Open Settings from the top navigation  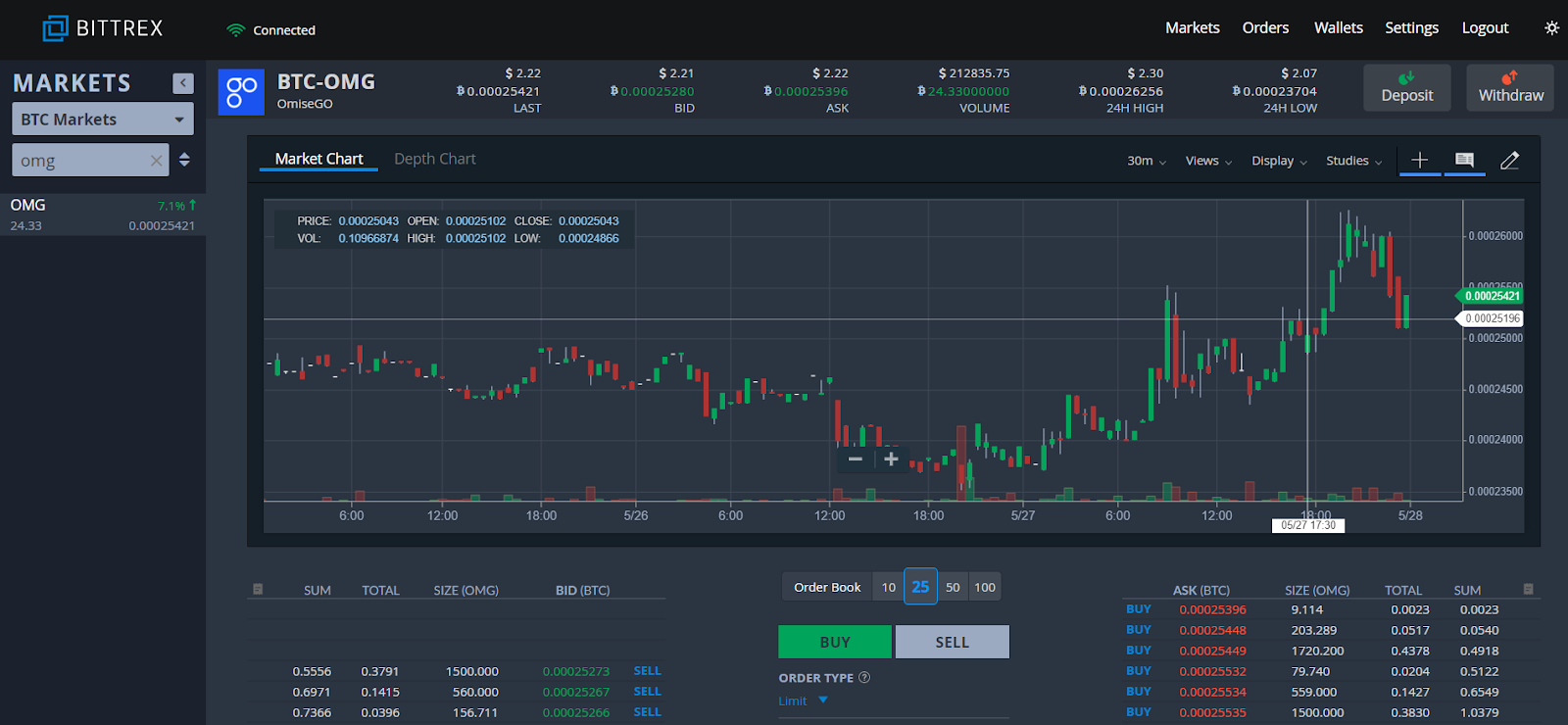pyautogui.click(x=1411, y=27)
